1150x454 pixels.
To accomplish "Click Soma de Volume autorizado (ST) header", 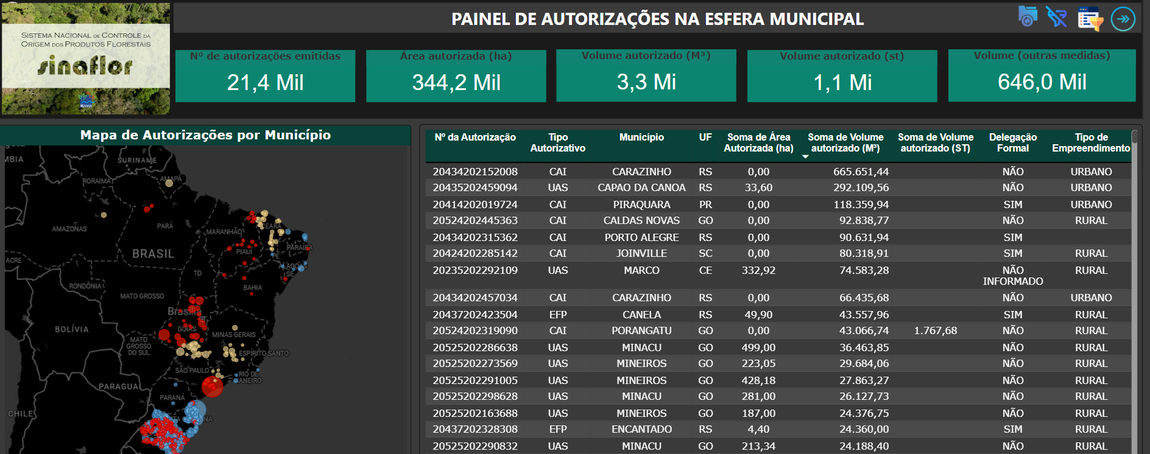I will point(935,142).
